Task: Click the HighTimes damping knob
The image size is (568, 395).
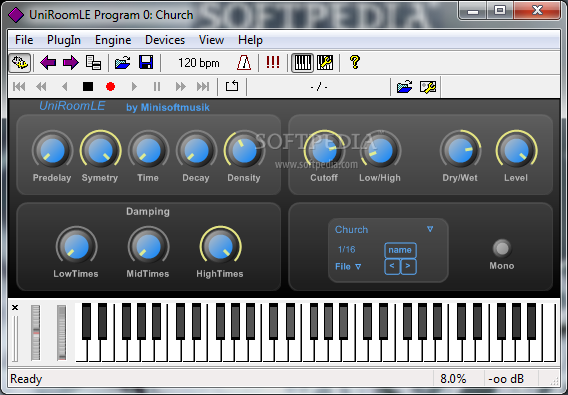Action: point(221,246)
